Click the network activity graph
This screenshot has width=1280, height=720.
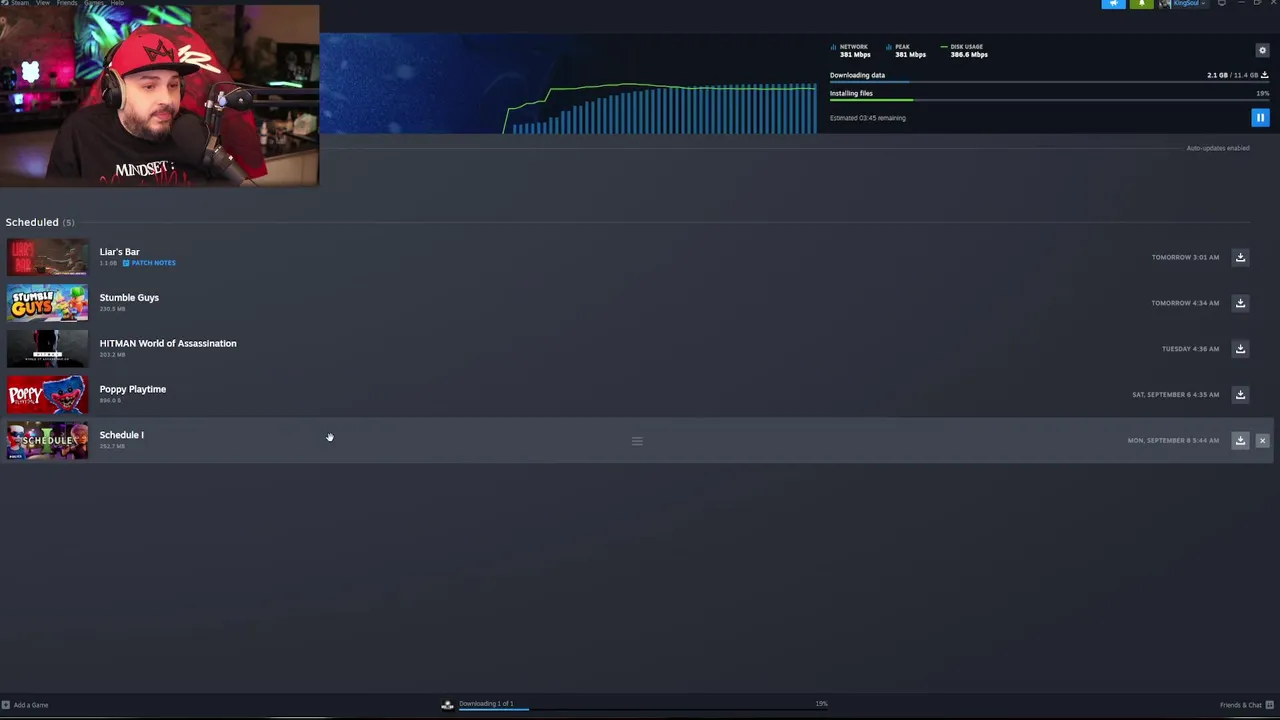click(x=660, y=108)
